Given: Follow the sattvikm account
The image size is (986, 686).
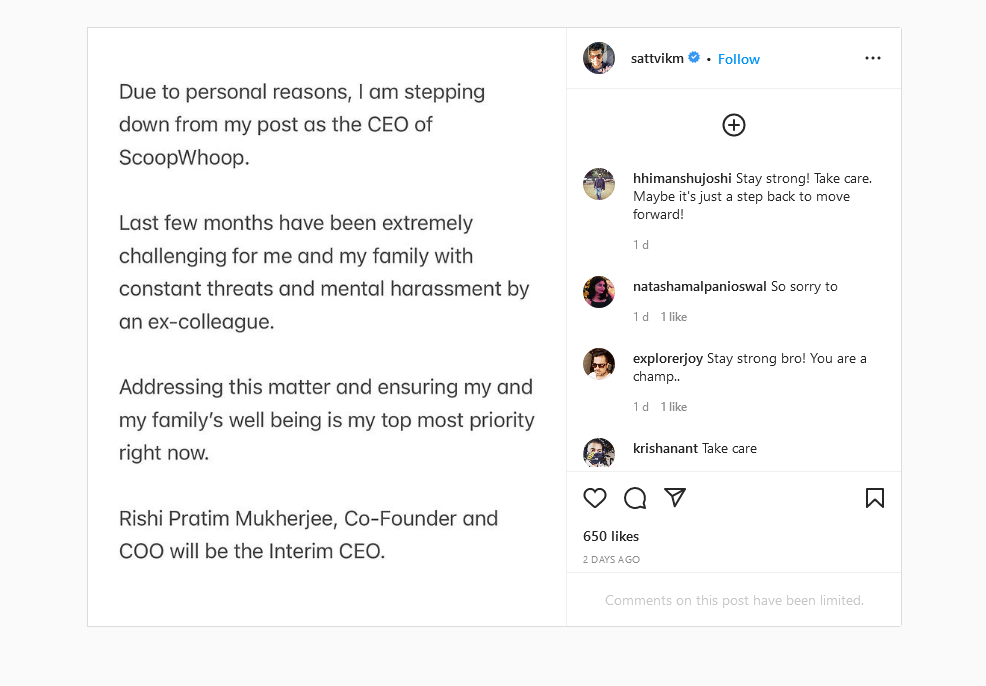Looking at the screenshot, I should point(739,59).
